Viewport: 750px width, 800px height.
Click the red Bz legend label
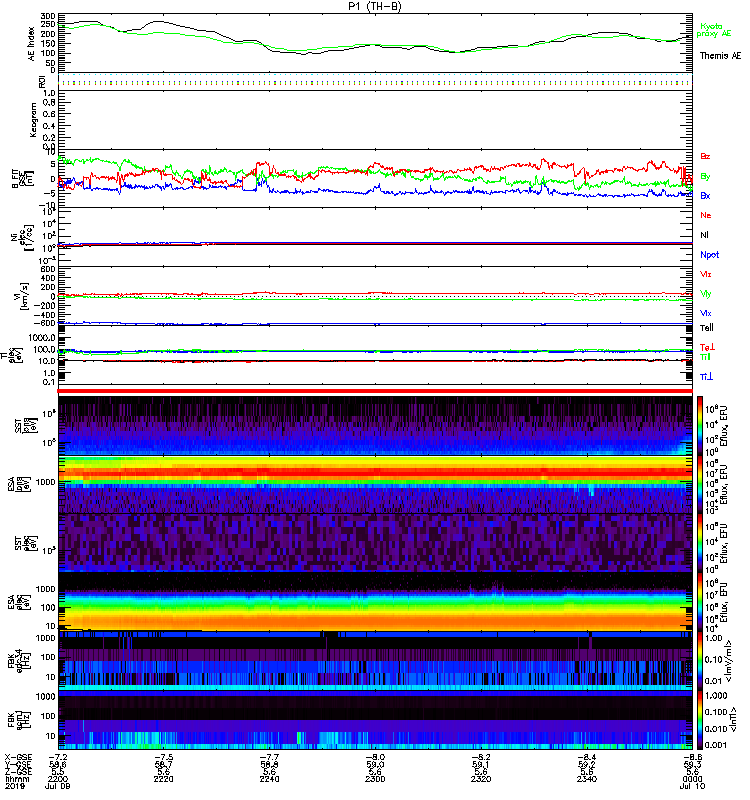pos(705,156)
